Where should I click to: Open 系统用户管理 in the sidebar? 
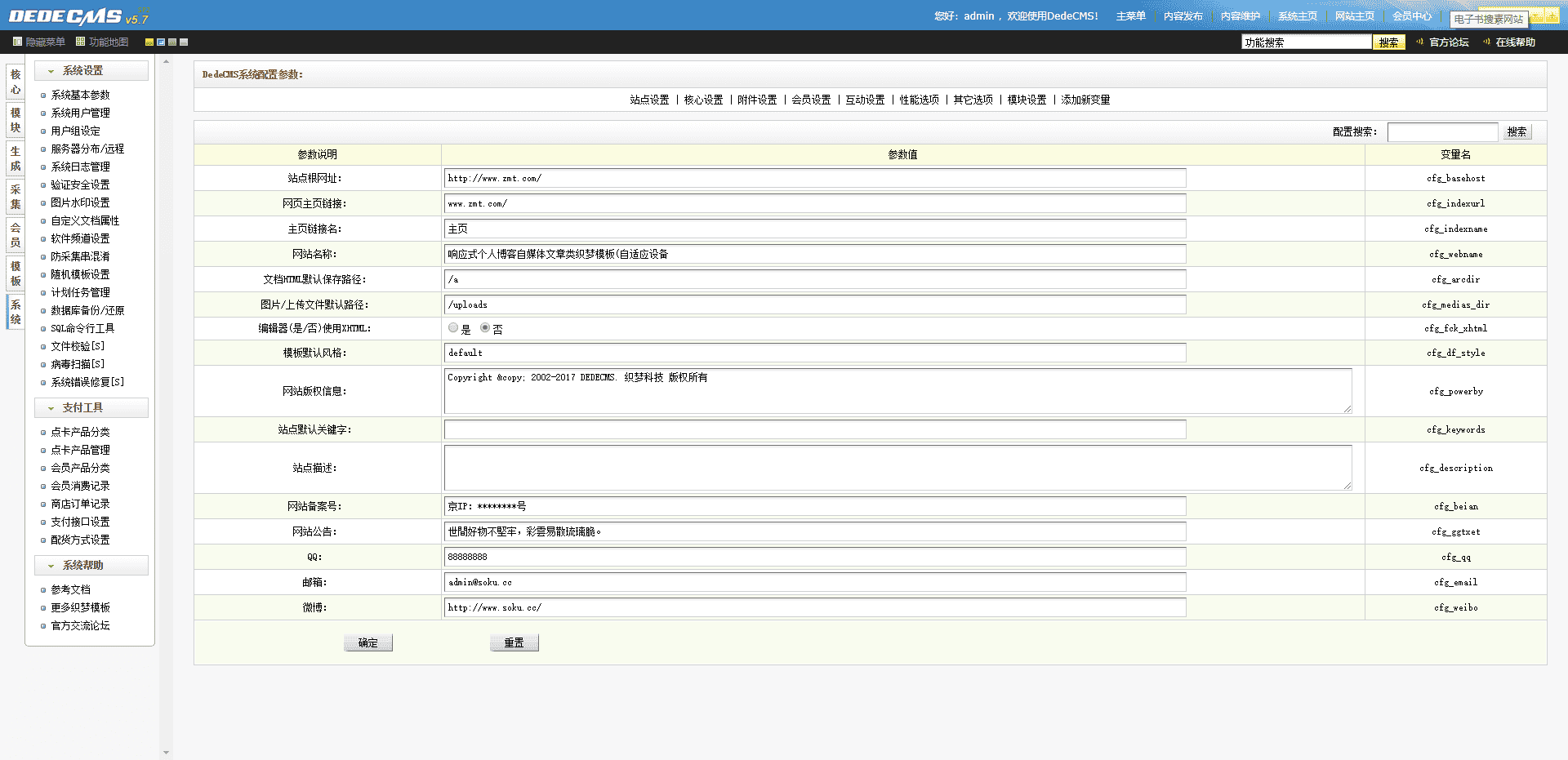[80, 113]
